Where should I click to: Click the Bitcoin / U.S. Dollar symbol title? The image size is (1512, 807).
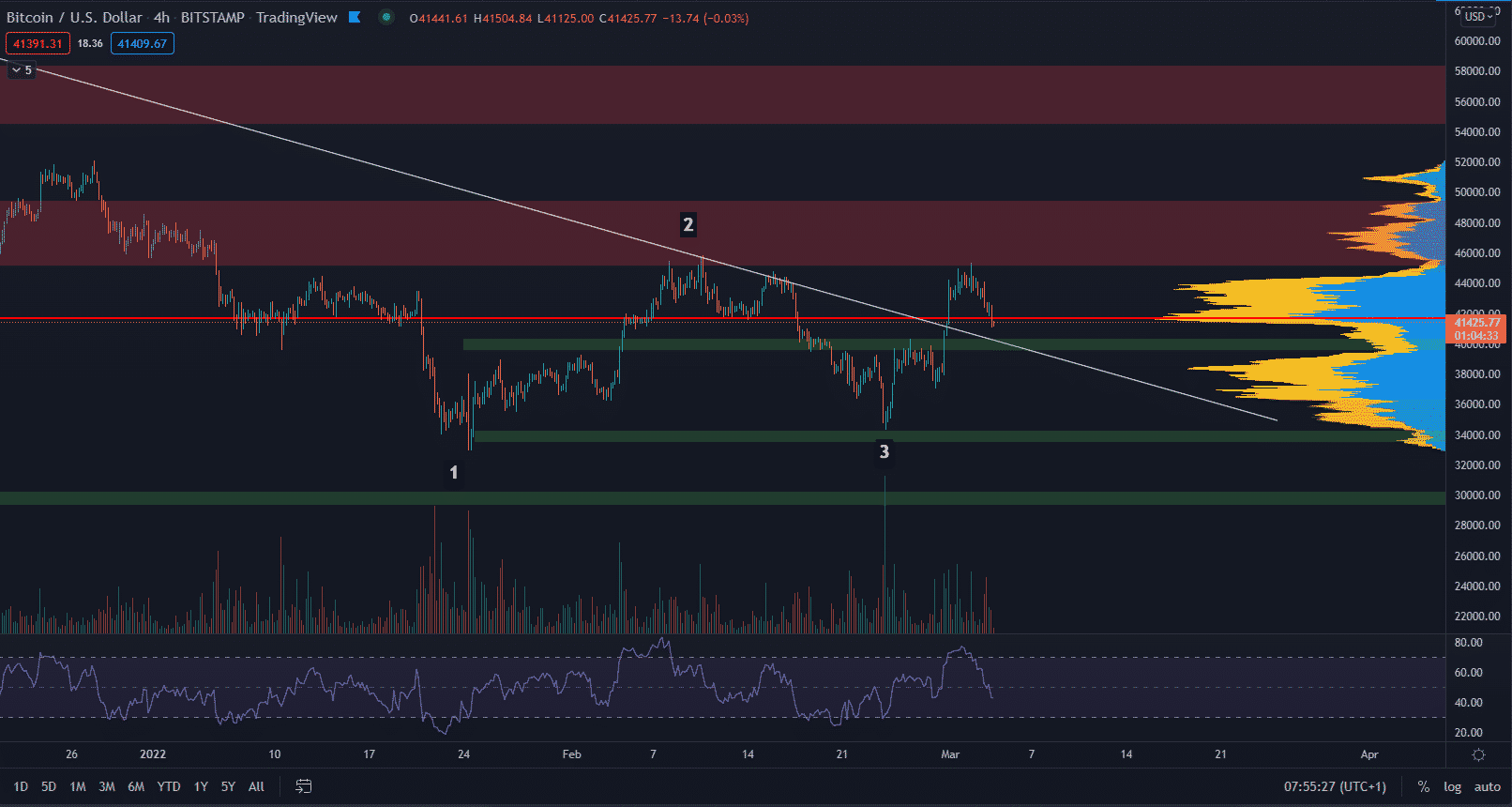tap(74, 17)
